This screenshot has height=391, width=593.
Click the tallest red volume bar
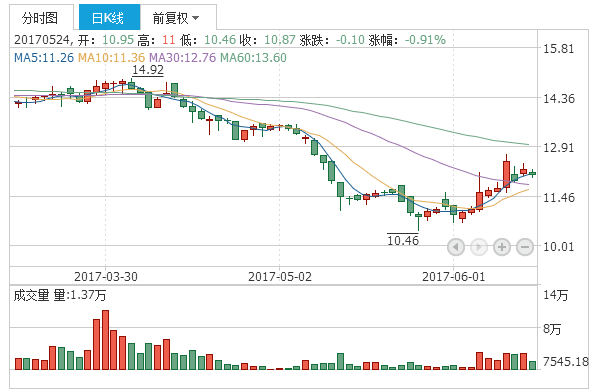tap(106, 340)
